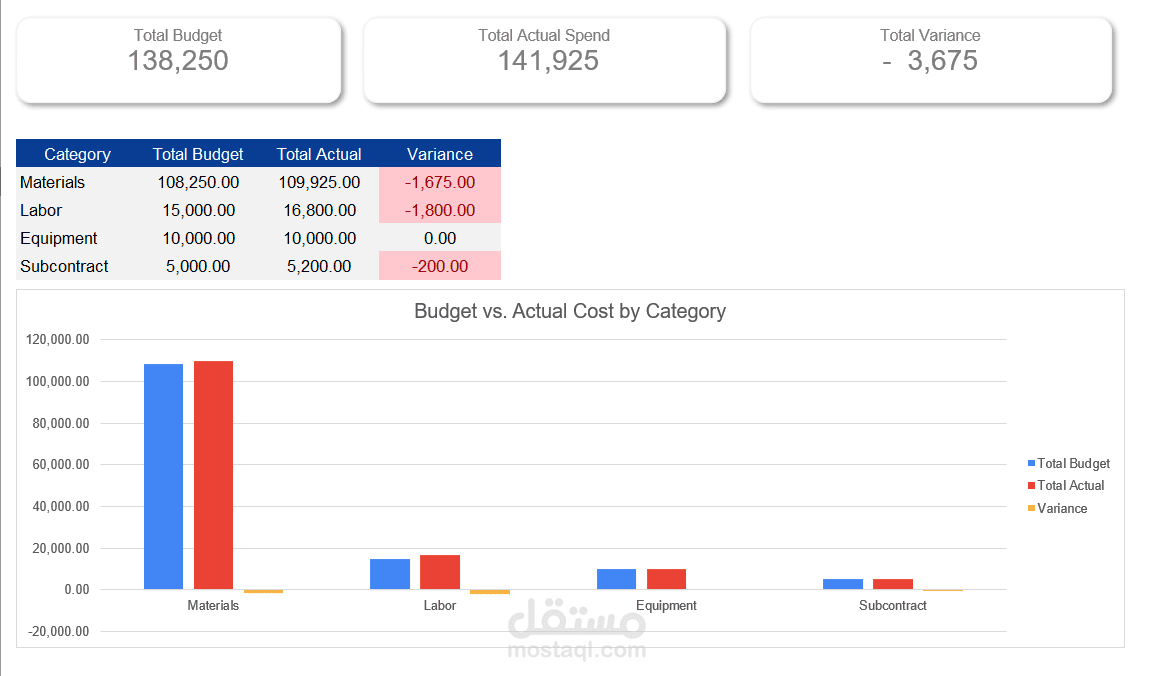1154x676 pixels.
Task: Select cell with 5,200.00
Action: click(319, 266)
